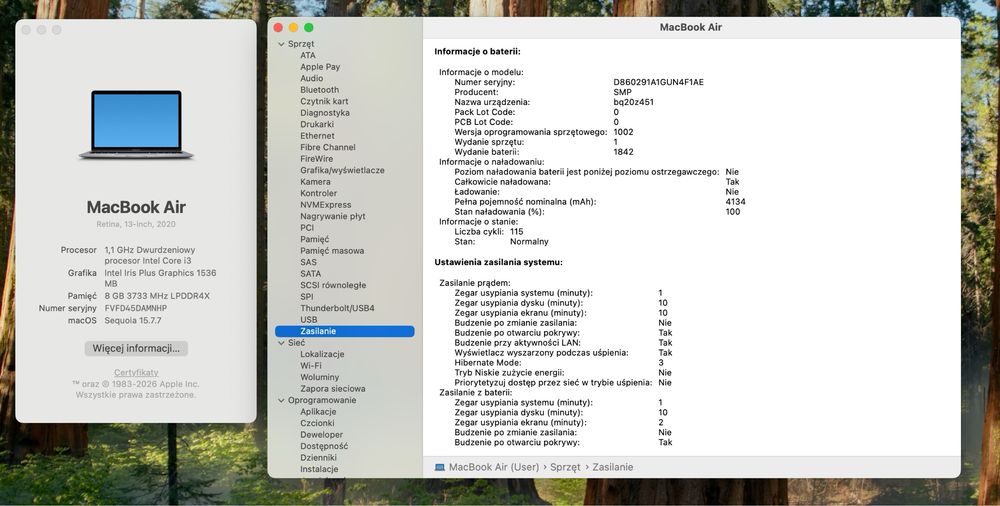Click the green zoom window button

(309, 27)
